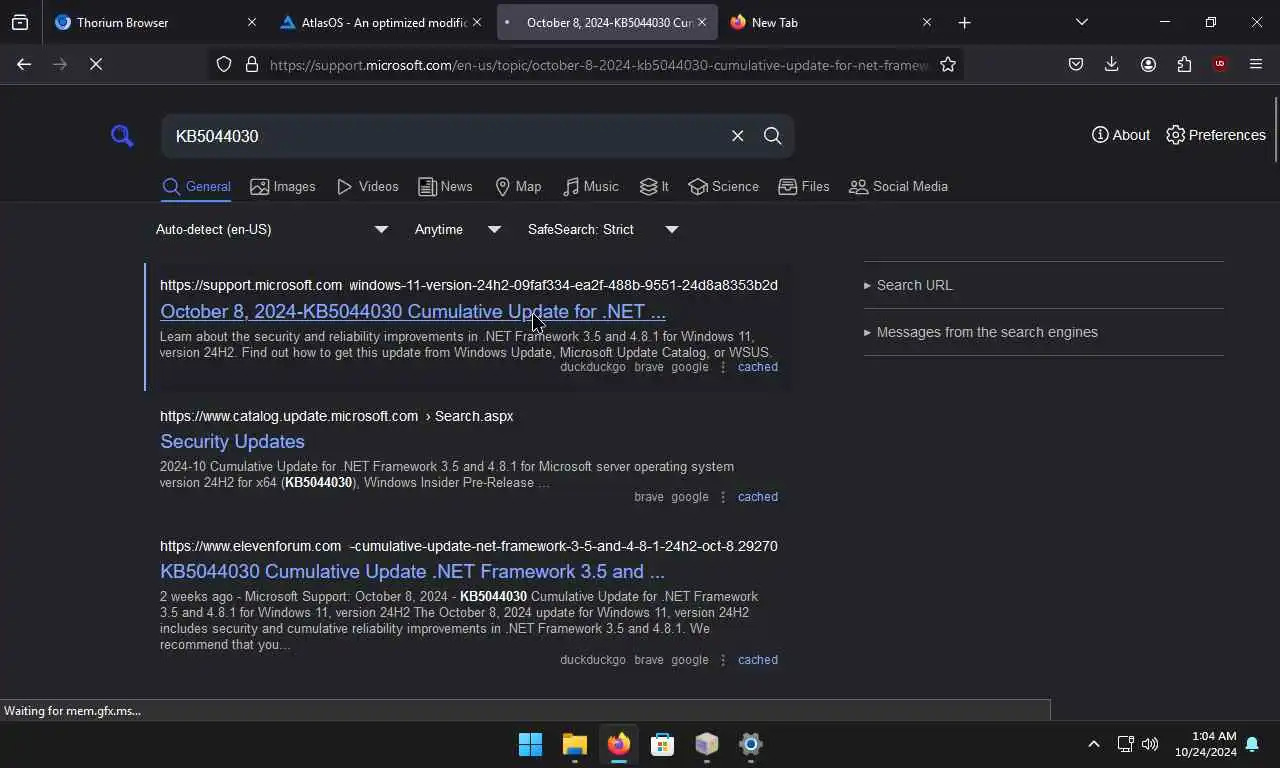
Task: Switch to It search category
Action: click(654, 186)
